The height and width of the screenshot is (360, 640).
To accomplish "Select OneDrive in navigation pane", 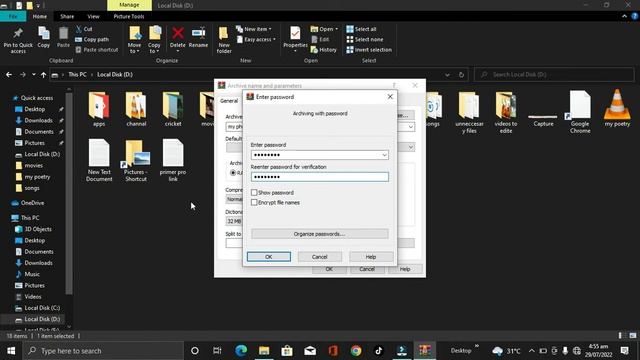I will point(28,203).
